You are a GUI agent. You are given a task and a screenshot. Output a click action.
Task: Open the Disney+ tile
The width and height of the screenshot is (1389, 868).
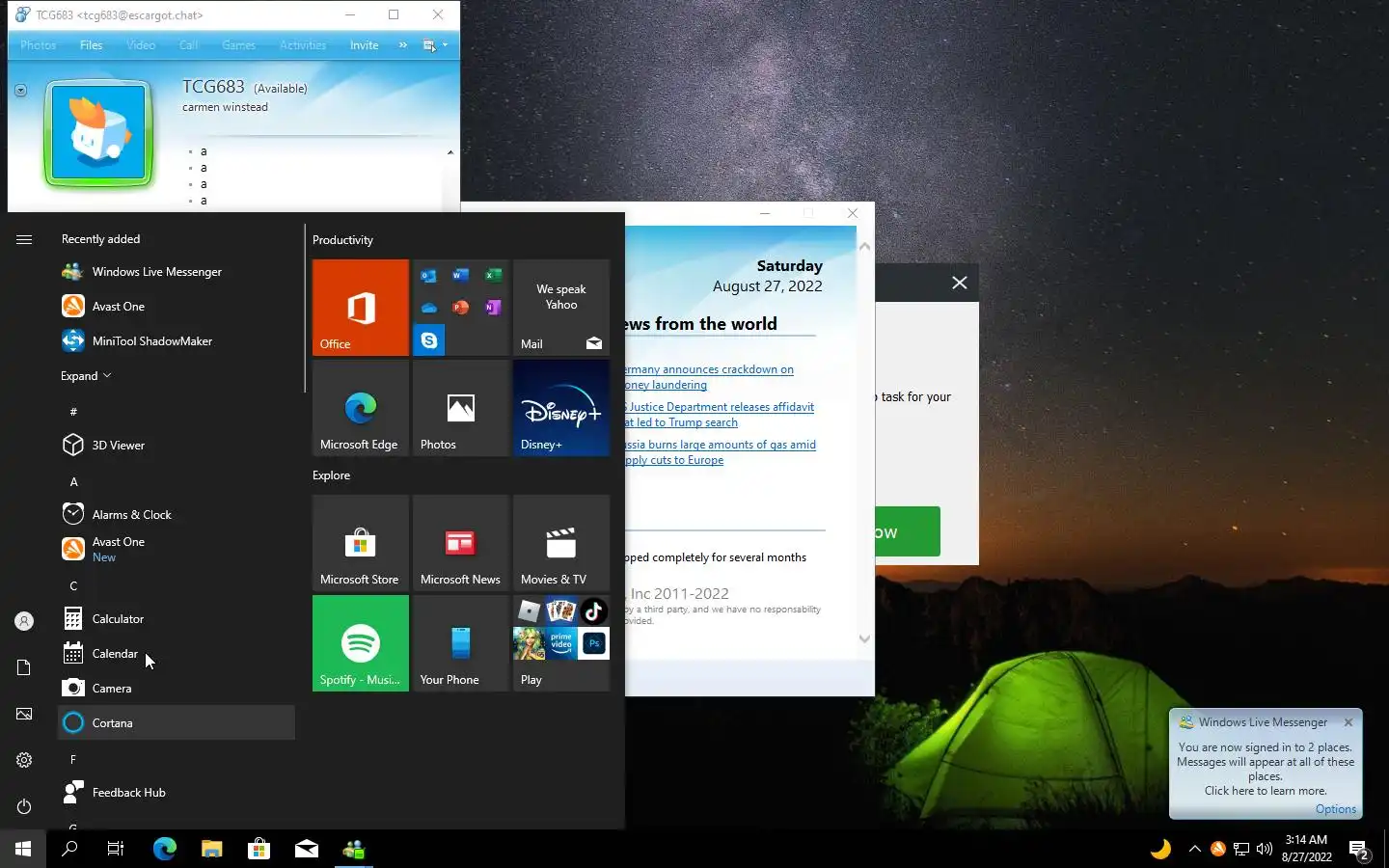pyautogui.click(x=561, y=408)
